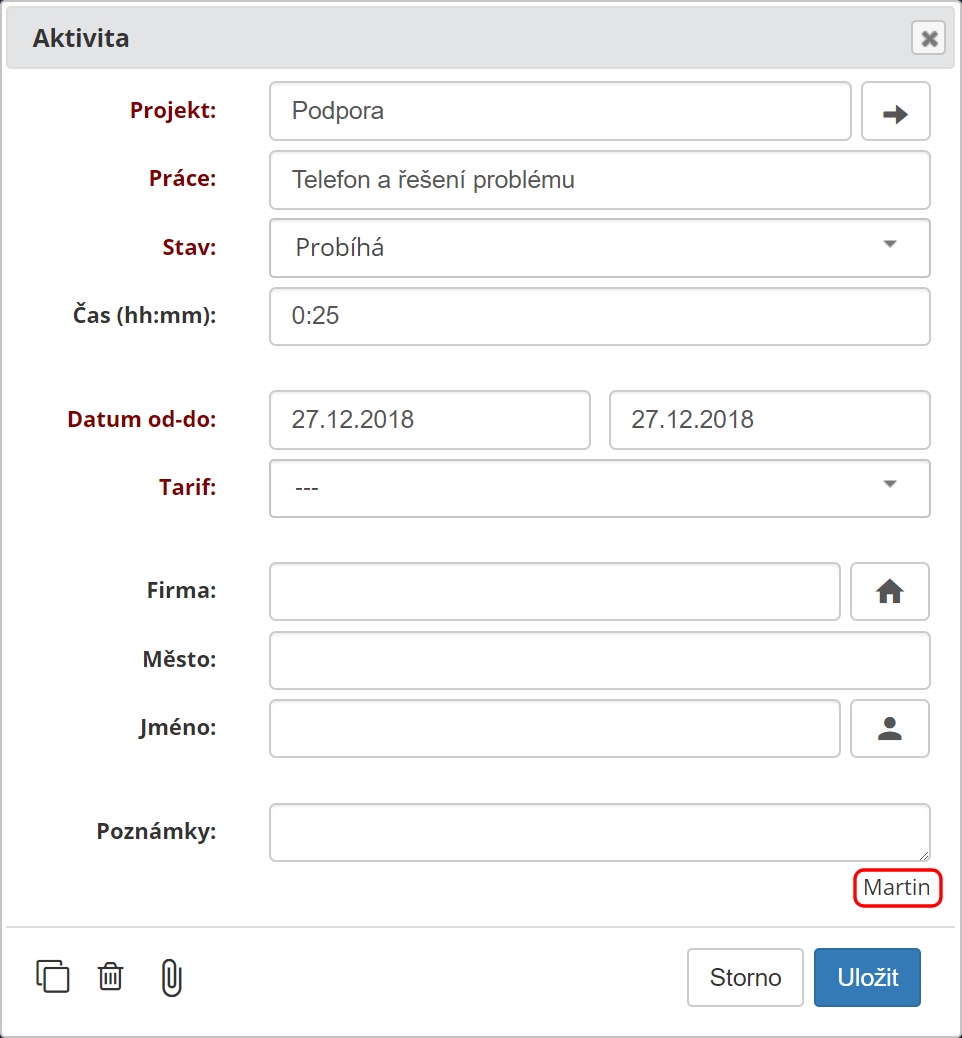Close the Aktivita dialog with the X
Viewport: 962px width, 1038px height.
coord(929,38)
